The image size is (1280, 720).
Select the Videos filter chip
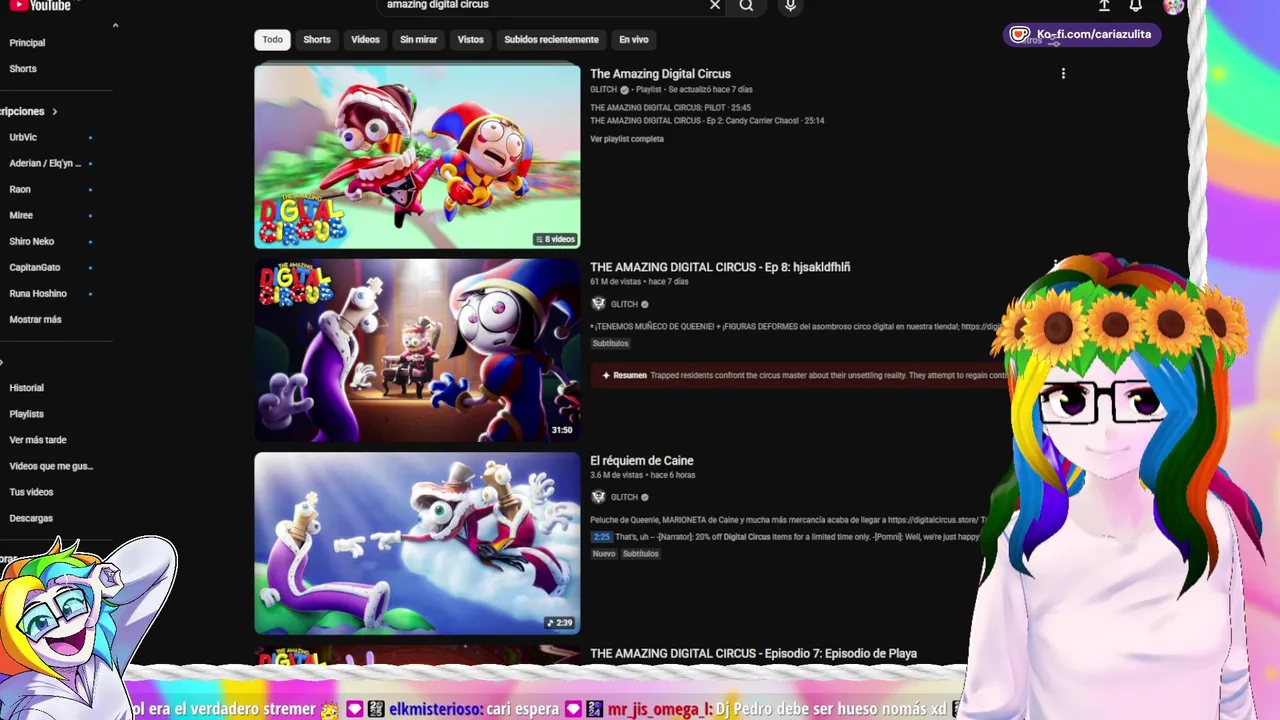[365, 40]
